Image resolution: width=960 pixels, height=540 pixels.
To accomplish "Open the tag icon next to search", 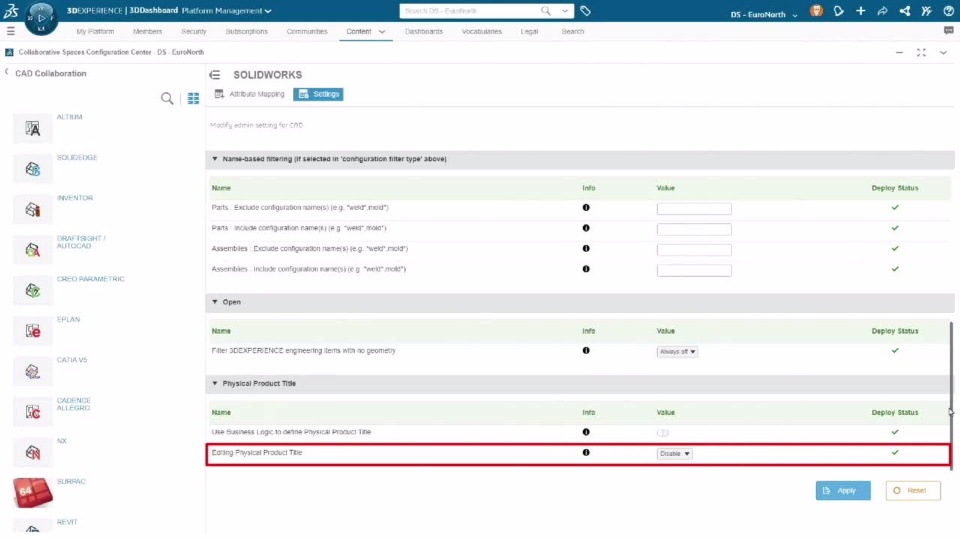I will (x=585, y=10).
